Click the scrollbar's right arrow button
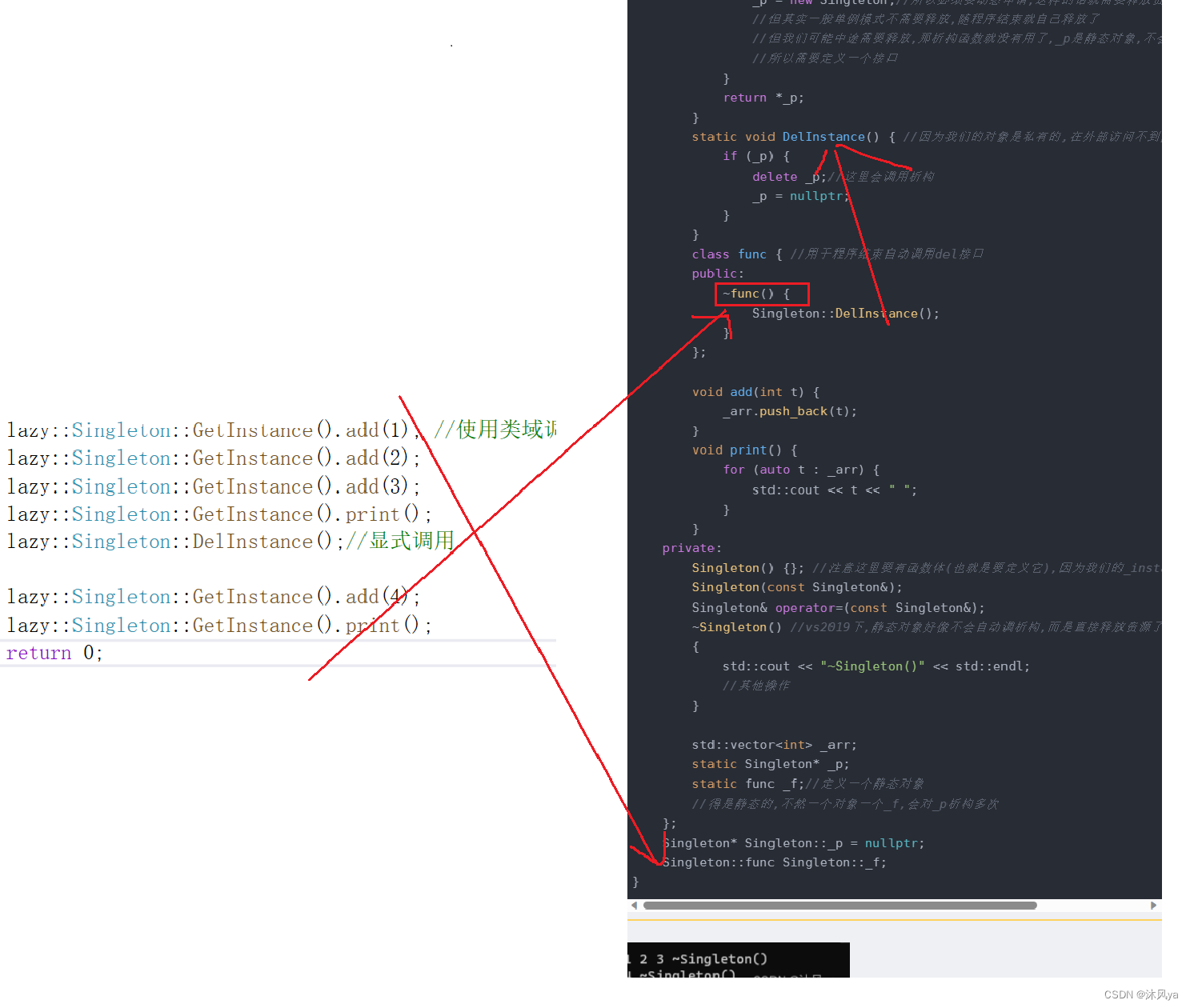The height and width of the screenshot is (1008, 1190). pos(1153,906)
